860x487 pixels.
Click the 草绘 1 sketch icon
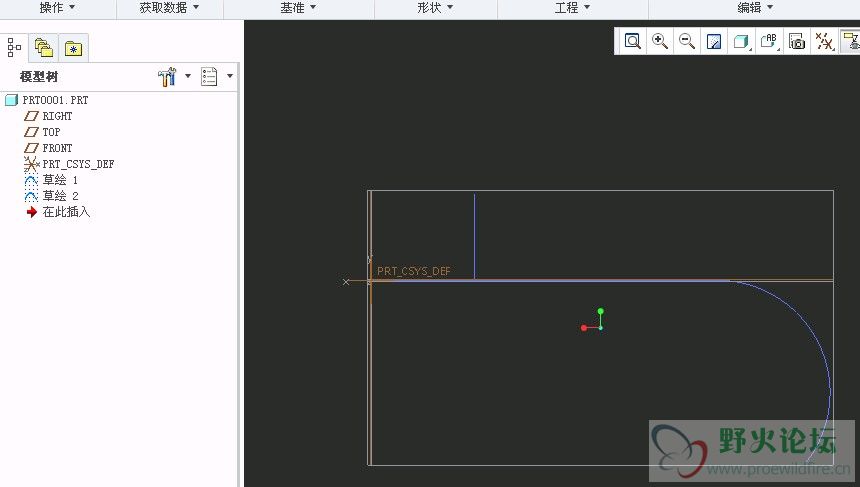pyautogui.click(x=31, y=180)
